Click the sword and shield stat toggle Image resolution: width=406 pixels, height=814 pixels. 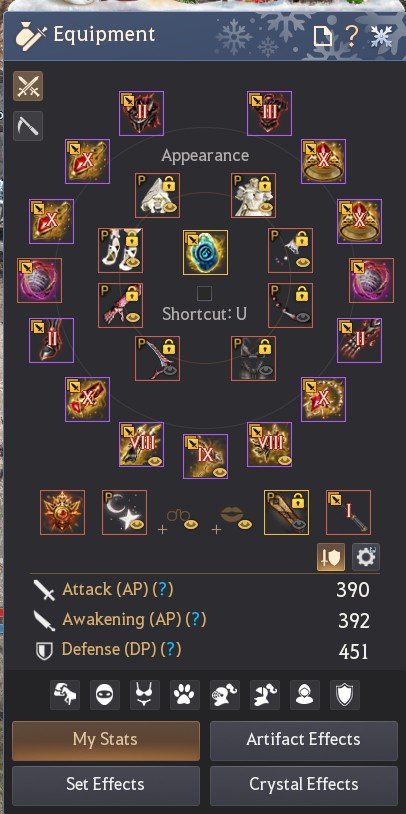[331, 557]
